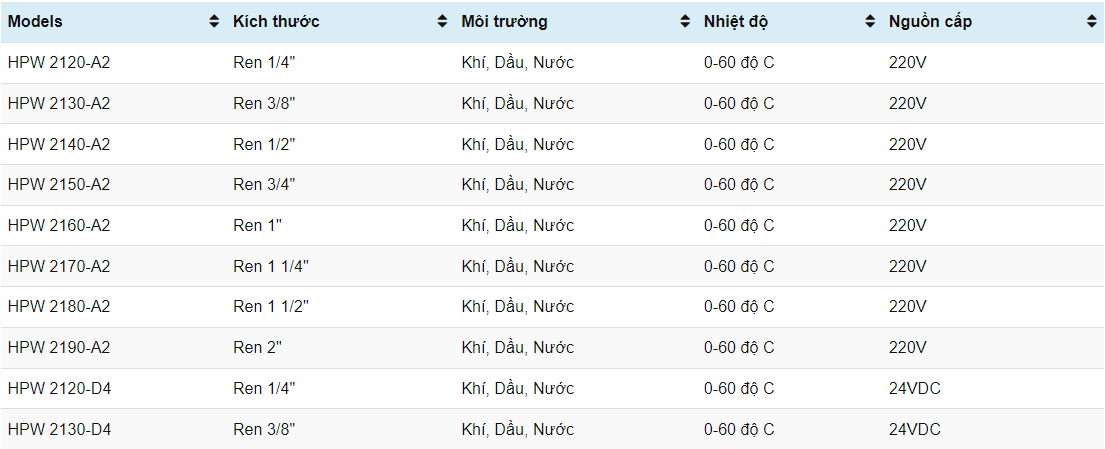Viewport: 1105px width, 449px height.
Task: Click the 24VDC cell for HPW 2130-D4
Action: [x=915, y=430]
